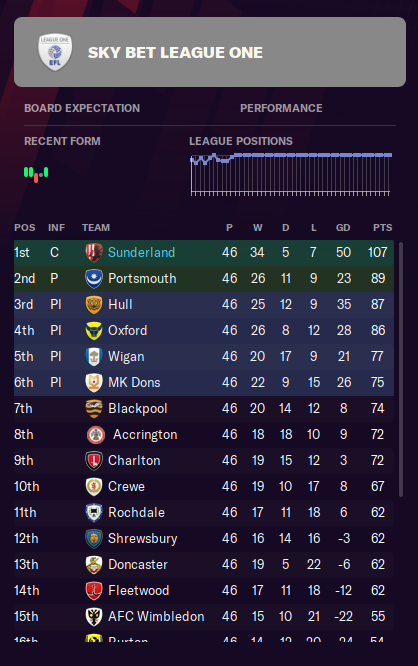
Task: Sort table by PTS column
Action: point(382,228)
